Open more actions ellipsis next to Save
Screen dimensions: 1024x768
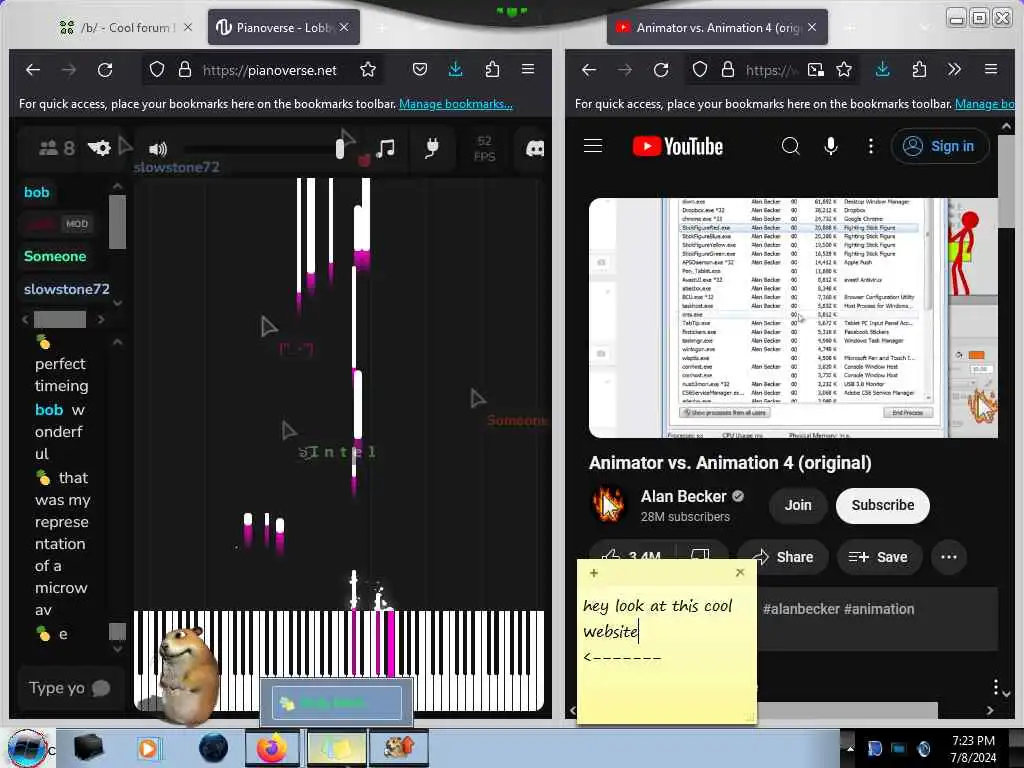pos(948,557)
